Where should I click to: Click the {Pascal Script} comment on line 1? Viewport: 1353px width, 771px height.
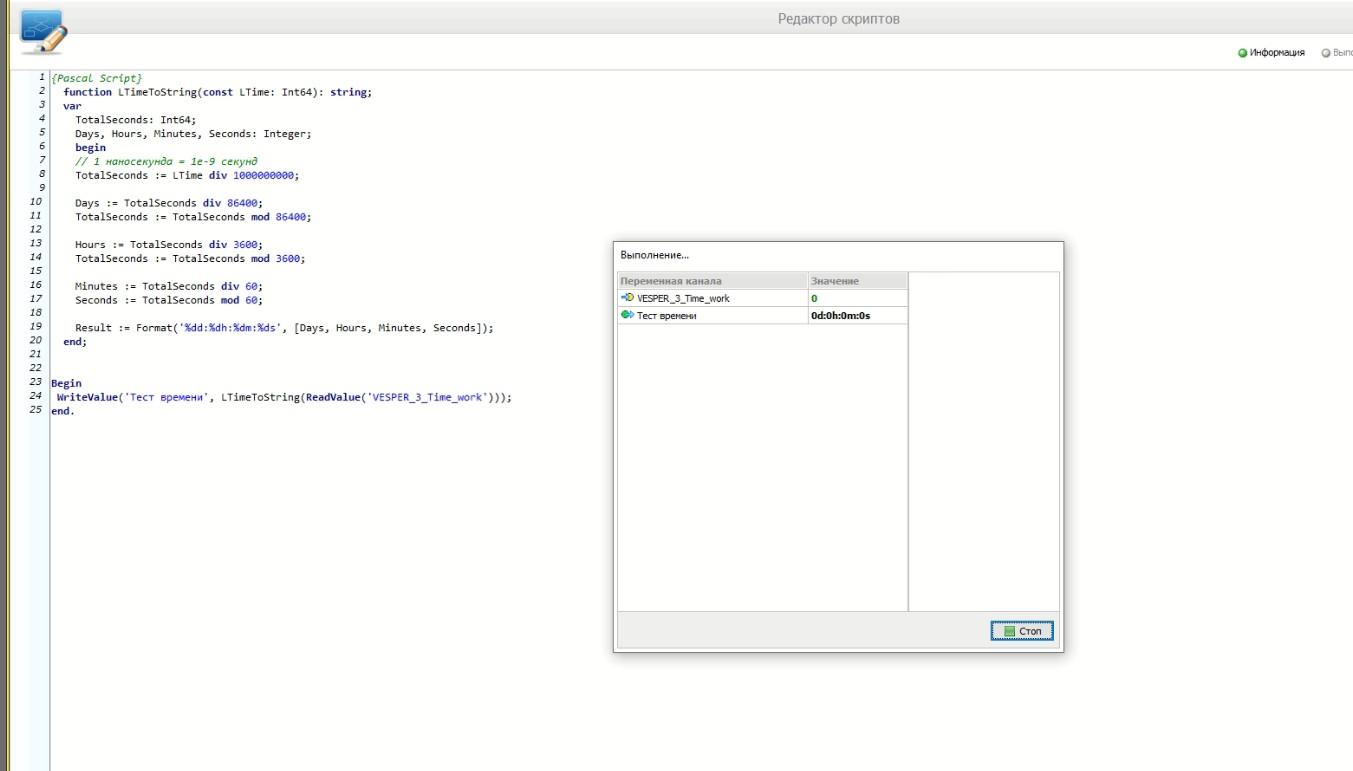point(97,77)
